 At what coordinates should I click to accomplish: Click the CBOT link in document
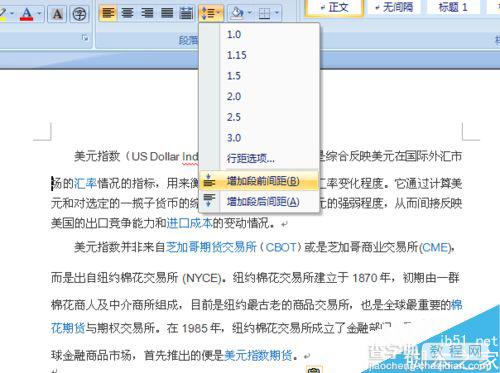(x=281, y=247)
